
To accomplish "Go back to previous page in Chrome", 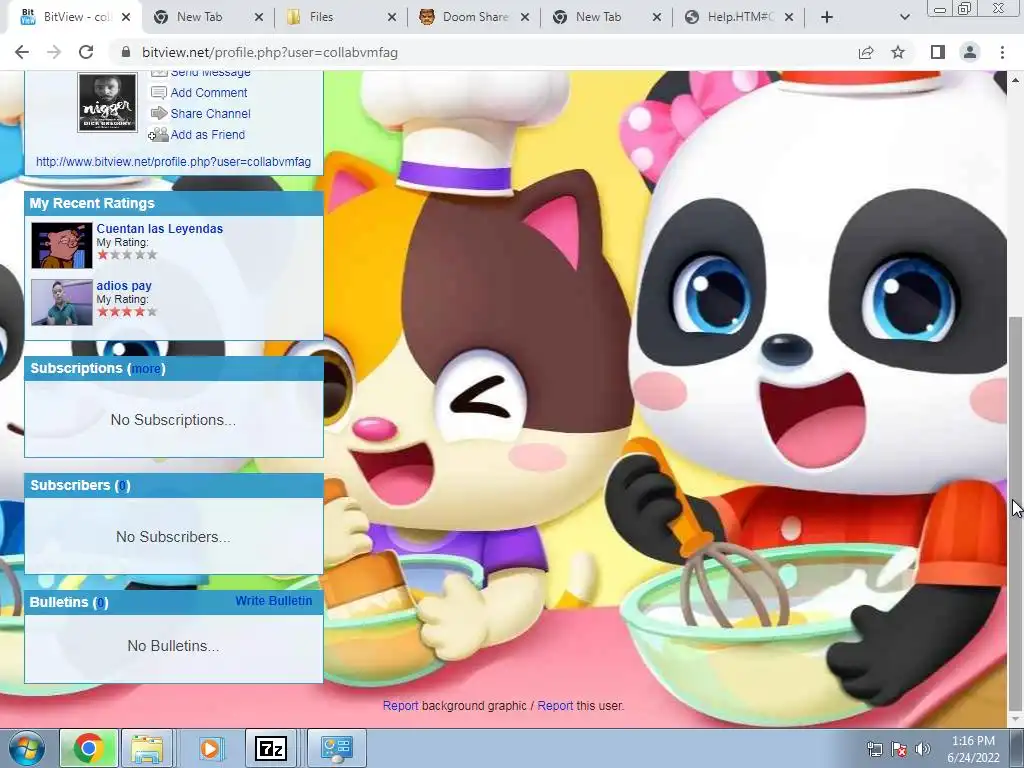I will (x=22, y=52).
